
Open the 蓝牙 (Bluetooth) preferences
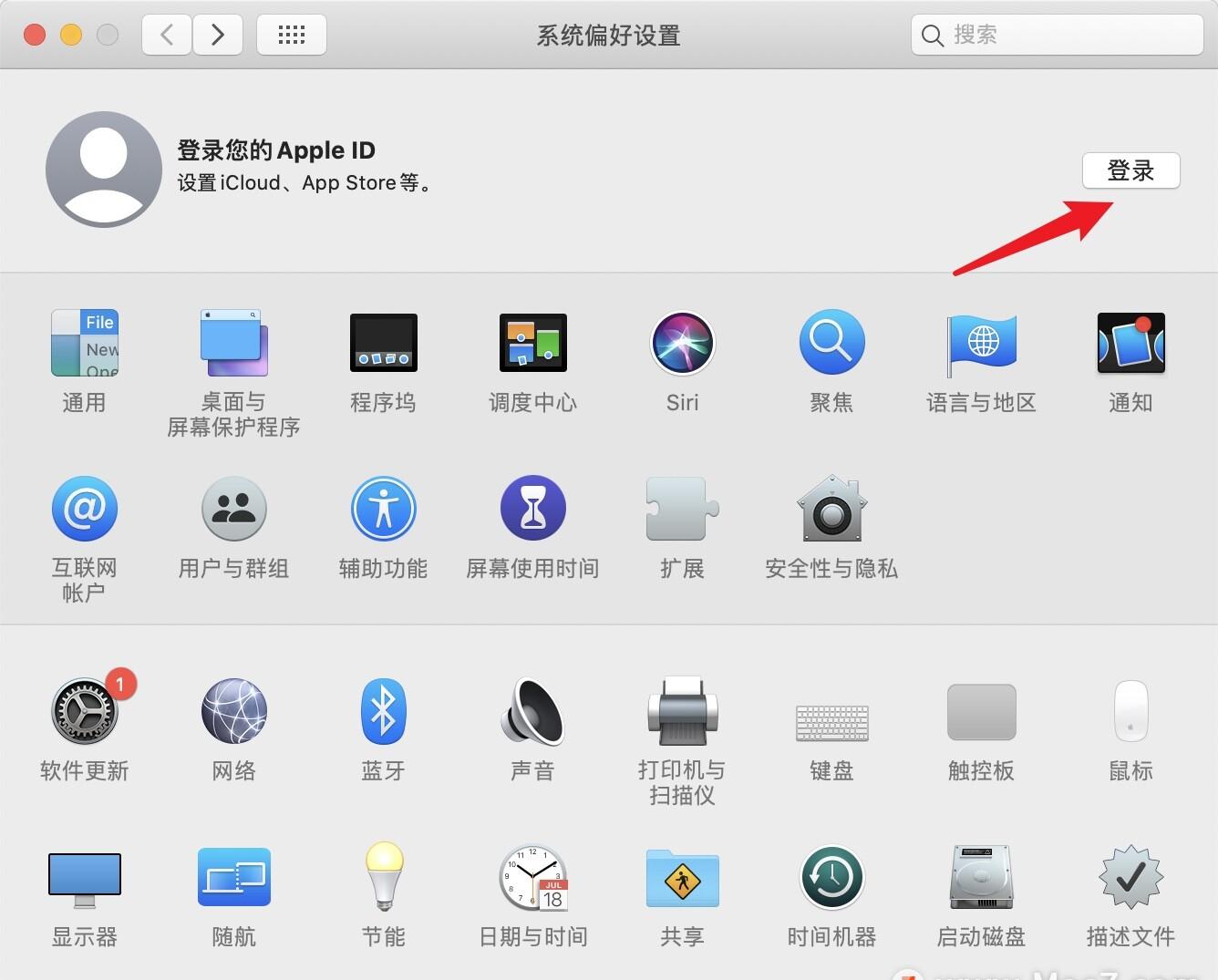(x=383, y=711)
